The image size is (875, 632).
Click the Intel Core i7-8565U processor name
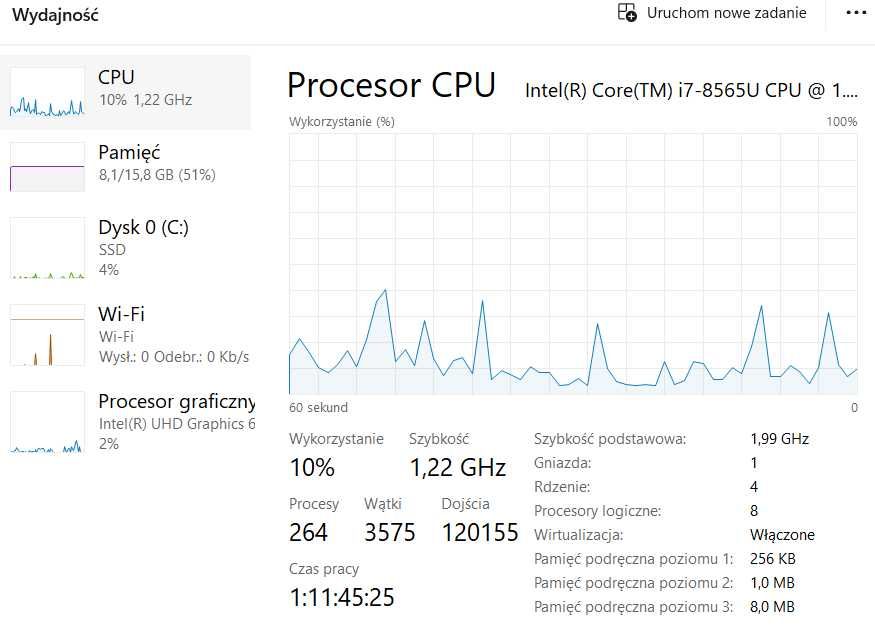tap(691, 90)
